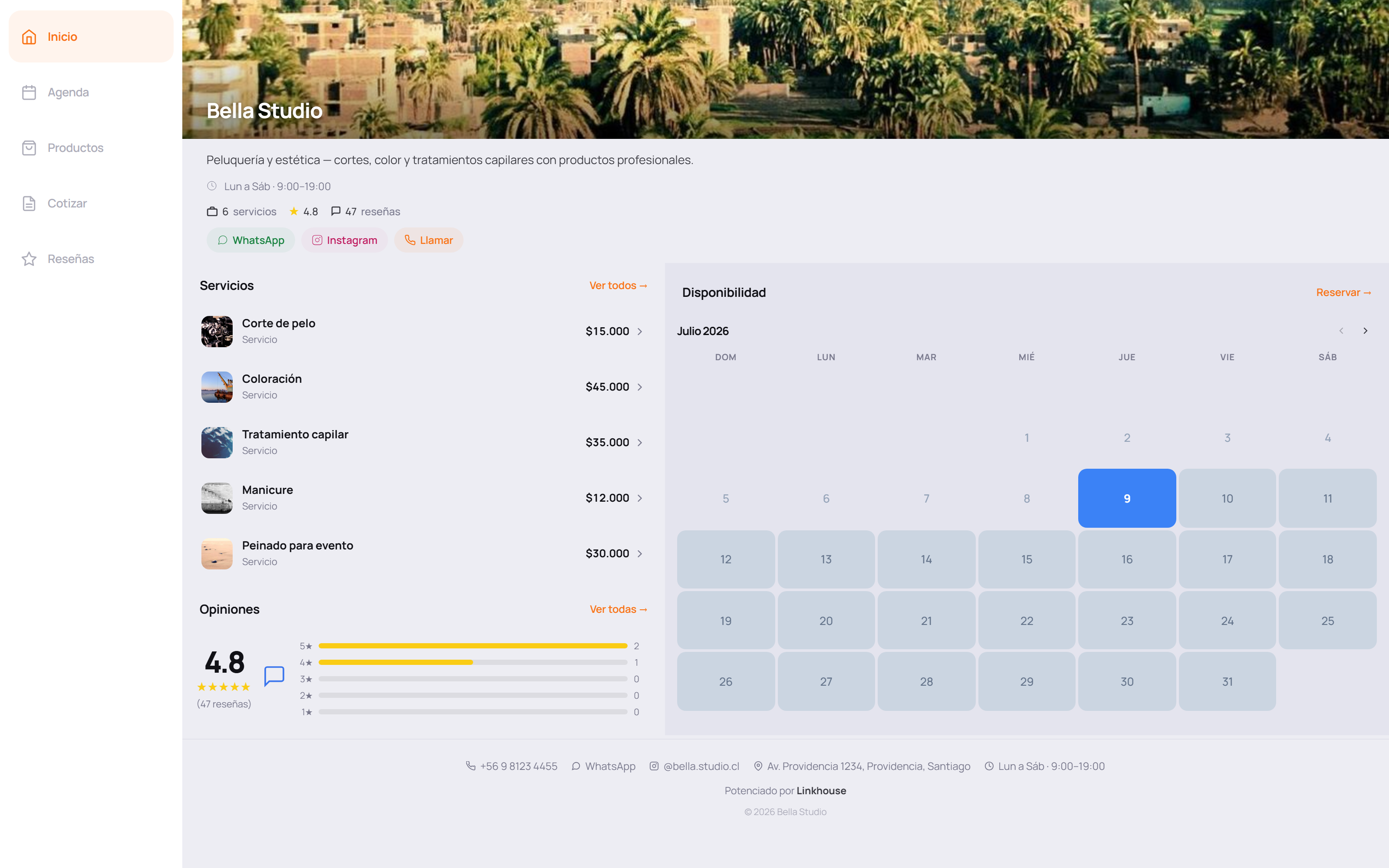Image resolution: width=1389 pixels, height=868 pixels.
Task: Open the Productos section
Action: (91, 148)
